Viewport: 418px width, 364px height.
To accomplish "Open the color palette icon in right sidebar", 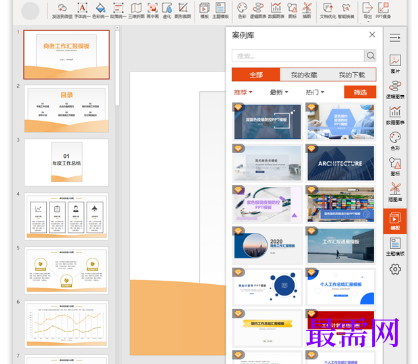I will click(395, 137).
